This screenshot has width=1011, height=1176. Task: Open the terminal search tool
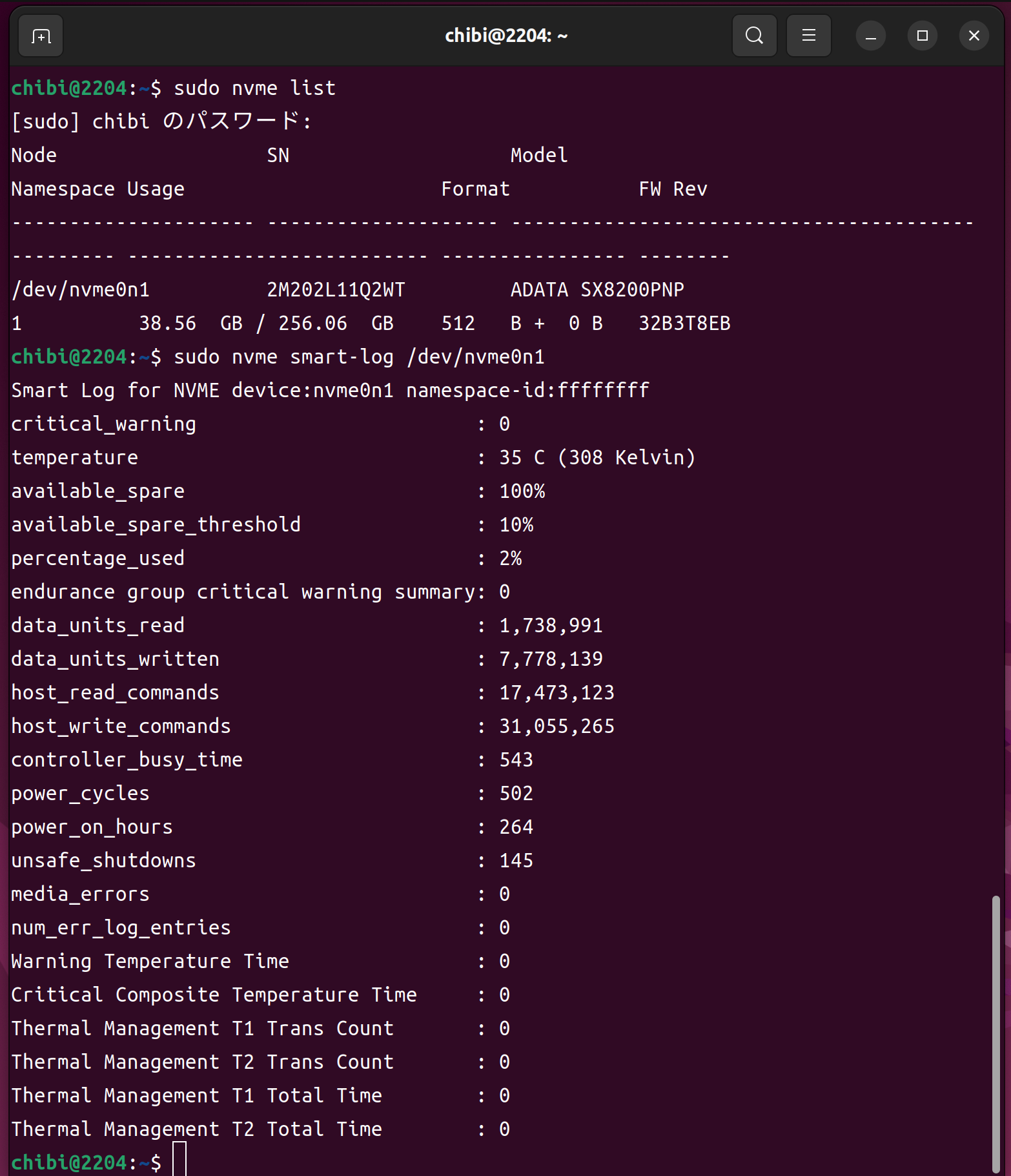[754, 36]
